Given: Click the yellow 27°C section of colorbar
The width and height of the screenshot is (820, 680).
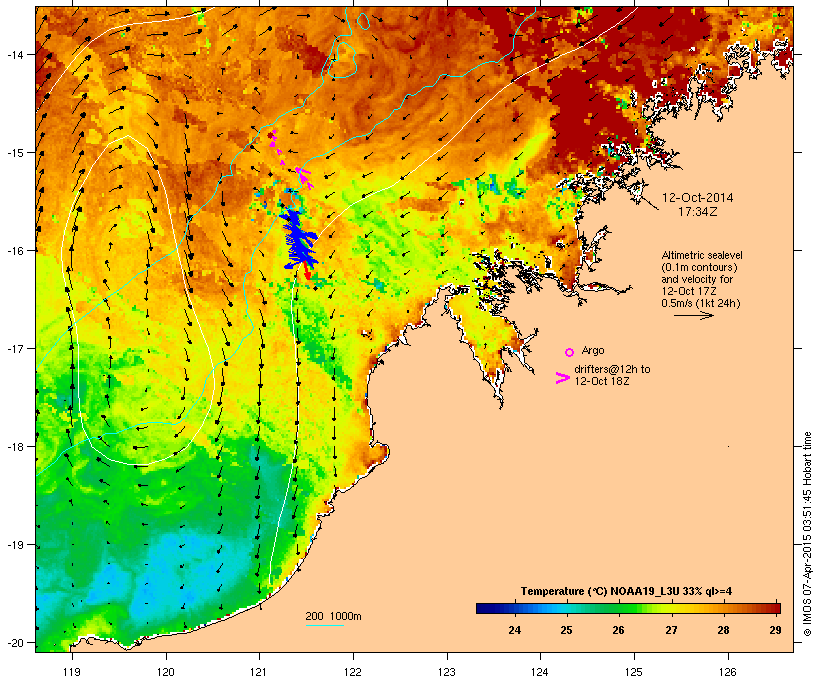Looking at the screenshot, I should (x=671, y=608).
